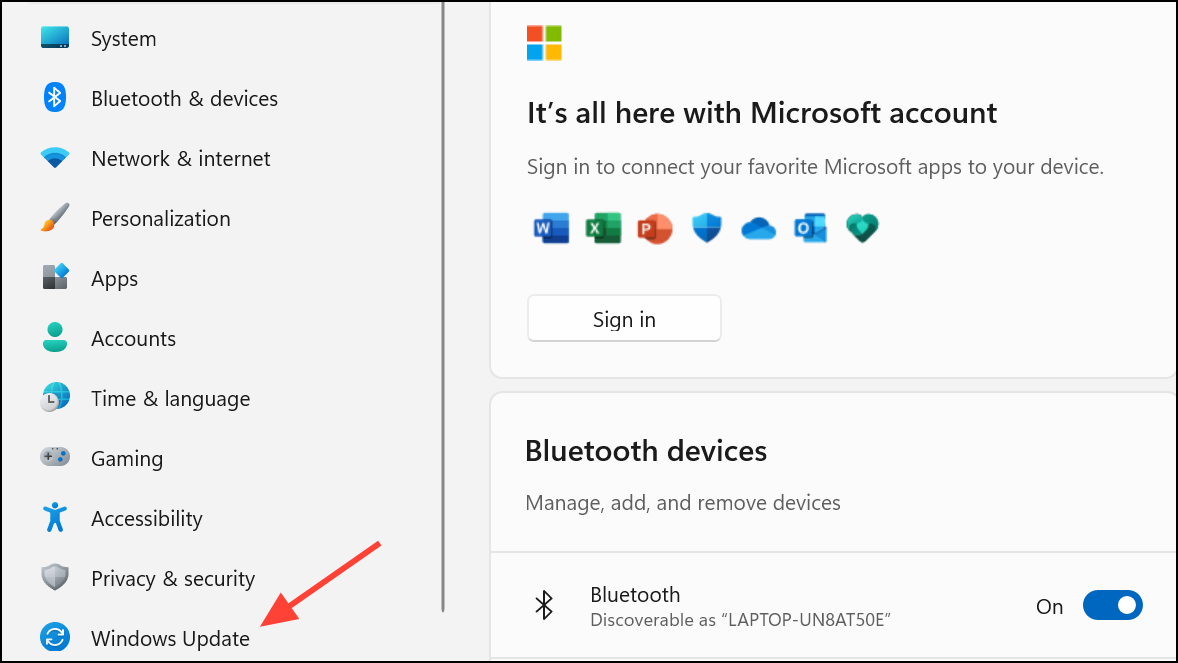This screenshot has width=1178, height=663.
Task: Open Windows Update from the sidebar
Action: 170,638
